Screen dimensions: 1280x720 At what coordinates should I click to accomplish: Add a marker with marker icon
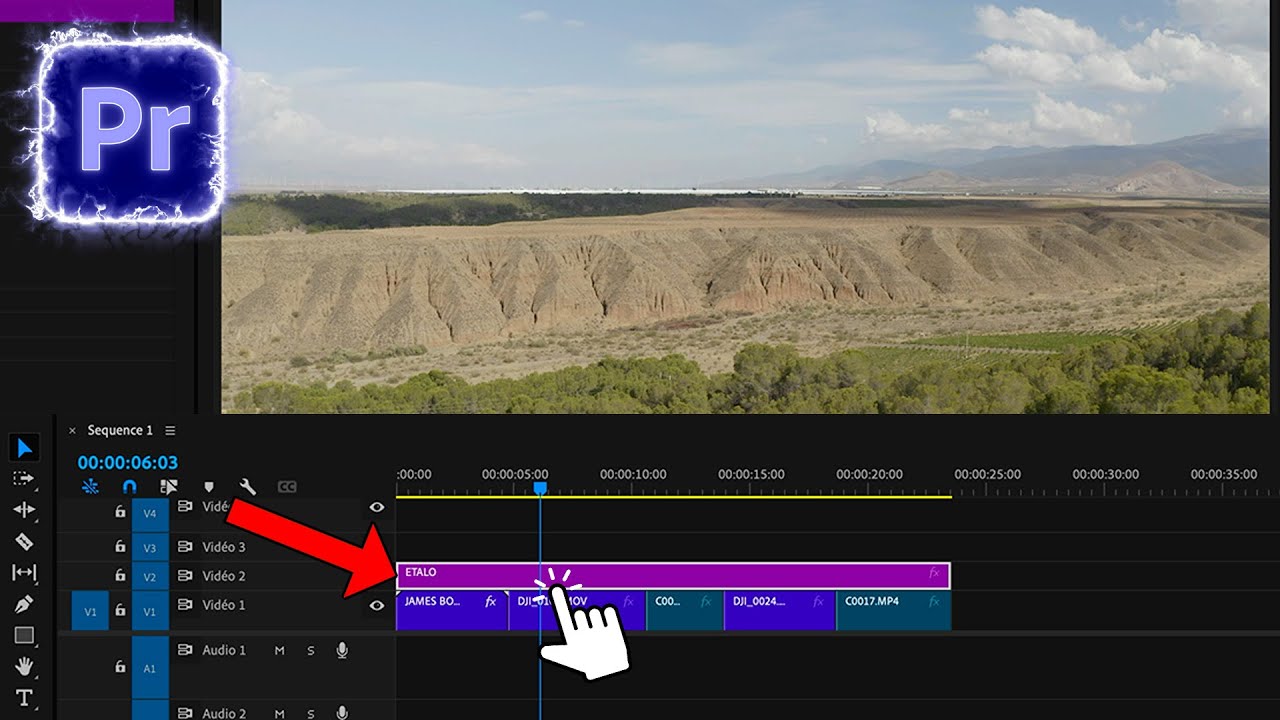click(209, 487)
